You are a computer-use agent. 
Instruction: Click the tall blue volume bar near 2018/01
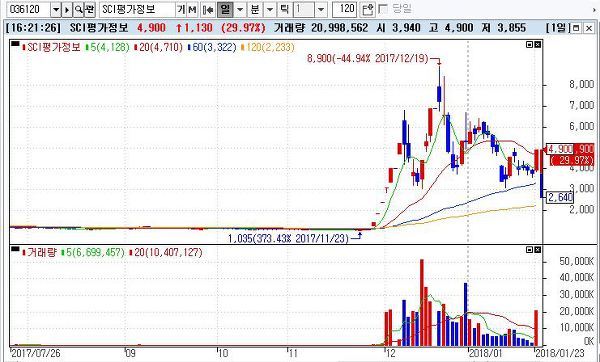click(x=466, y=315)
